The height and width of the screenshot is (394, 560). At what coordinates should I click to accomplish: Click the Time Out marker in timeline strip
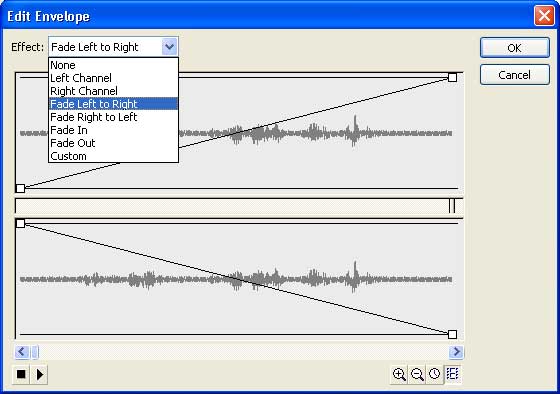point(452,206)
